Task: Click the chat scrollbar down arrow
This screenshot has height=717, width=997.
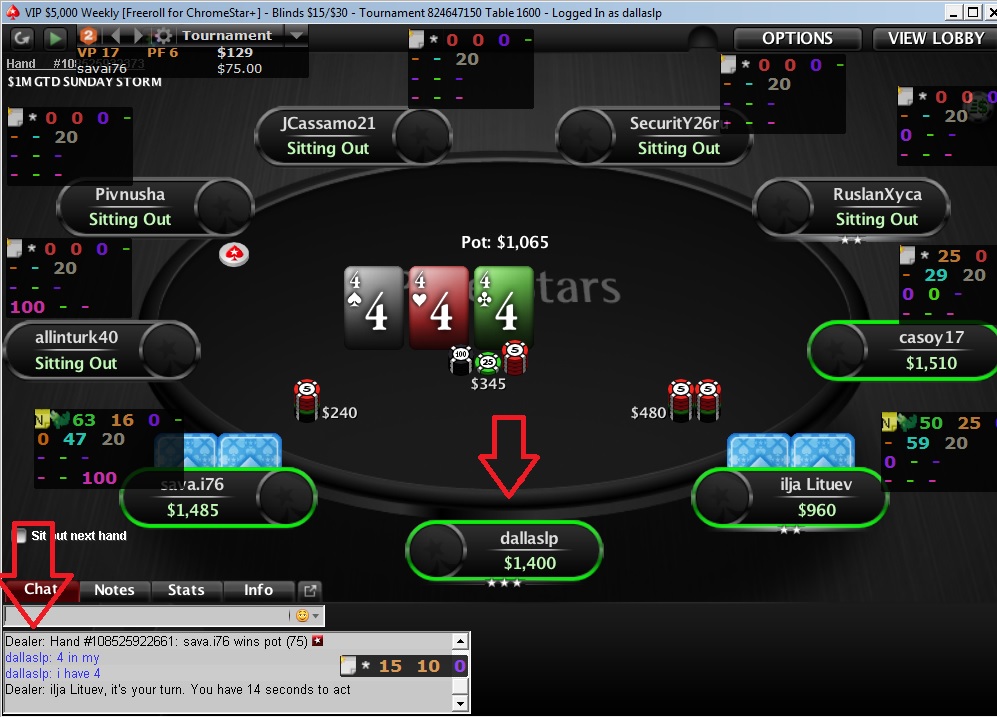Action: click(x=460, y=703)
